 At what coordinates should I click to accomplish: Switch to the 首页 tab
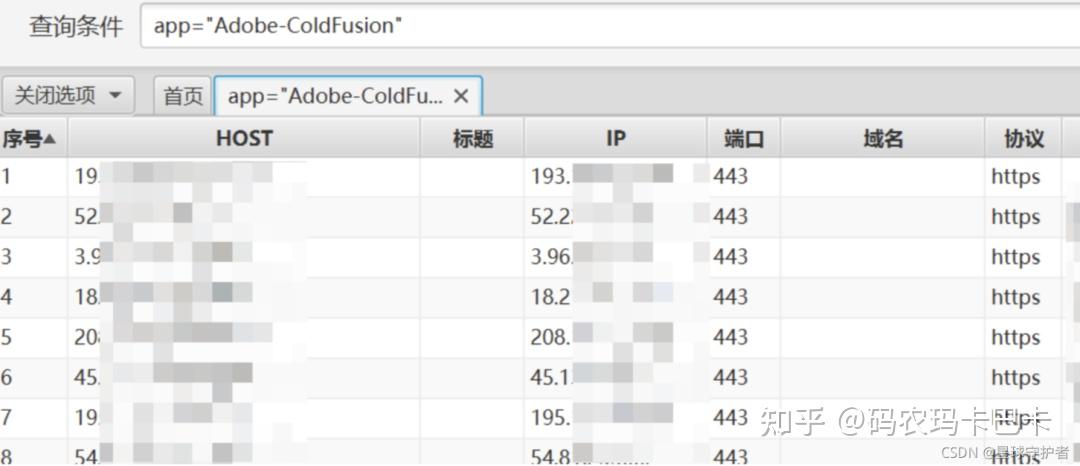[183, 96]
